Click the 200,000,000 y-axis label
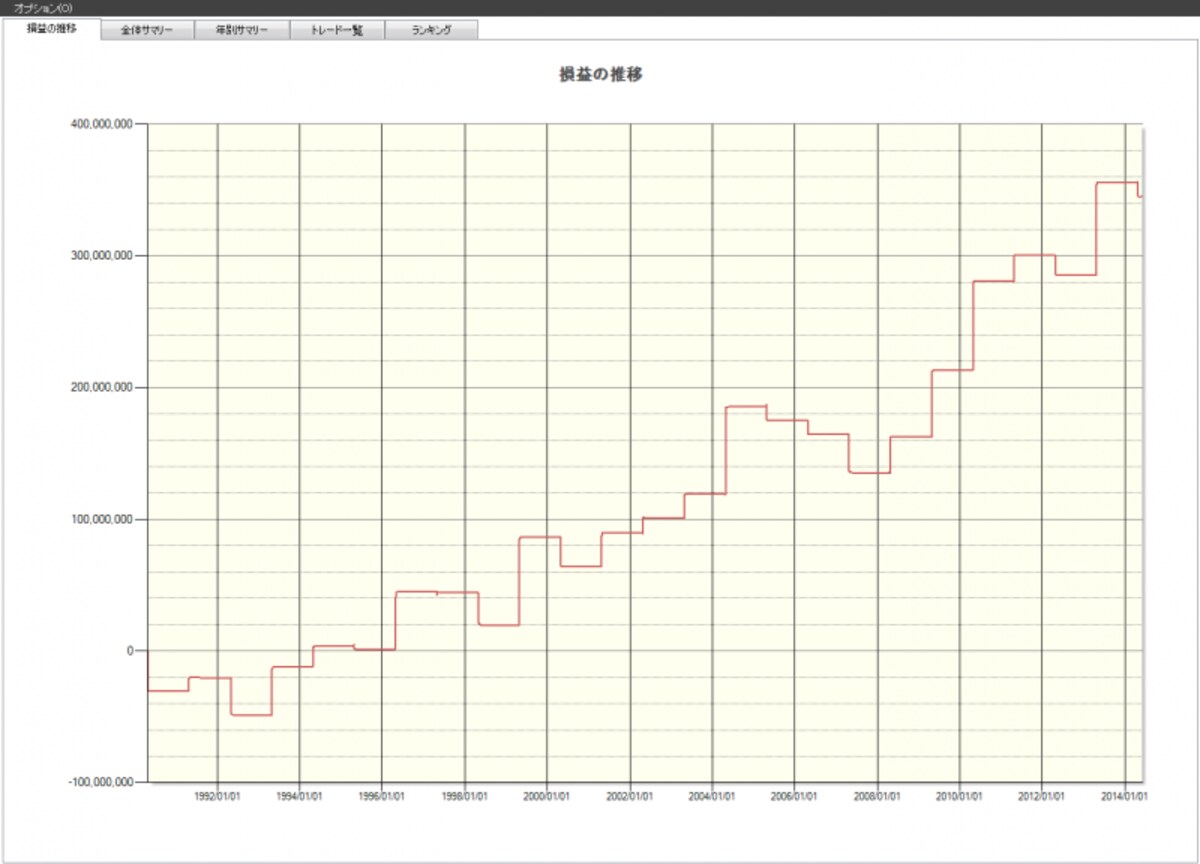This screenshot has width=1200, height=864. tap(99, 387)
